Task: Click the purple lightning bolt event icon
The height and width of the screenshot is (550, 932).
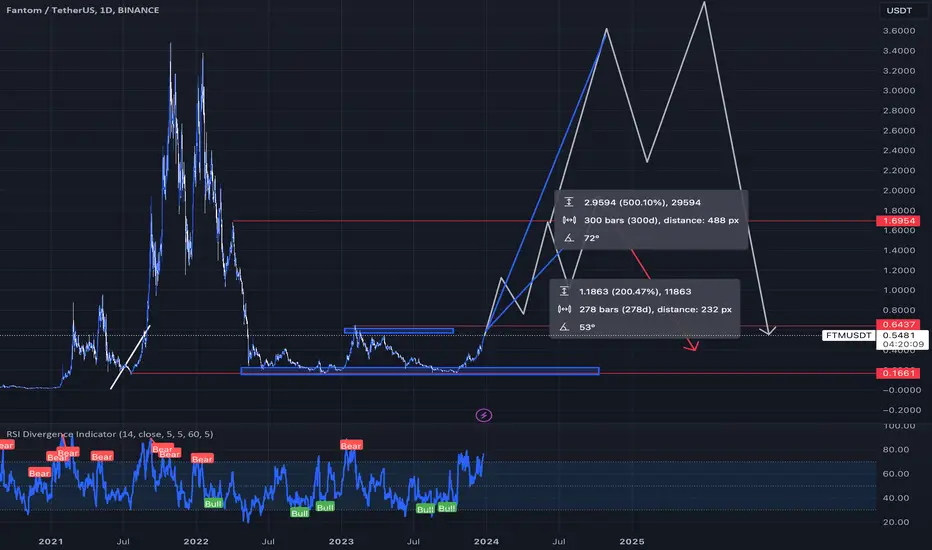Action: tap(484, 415)
